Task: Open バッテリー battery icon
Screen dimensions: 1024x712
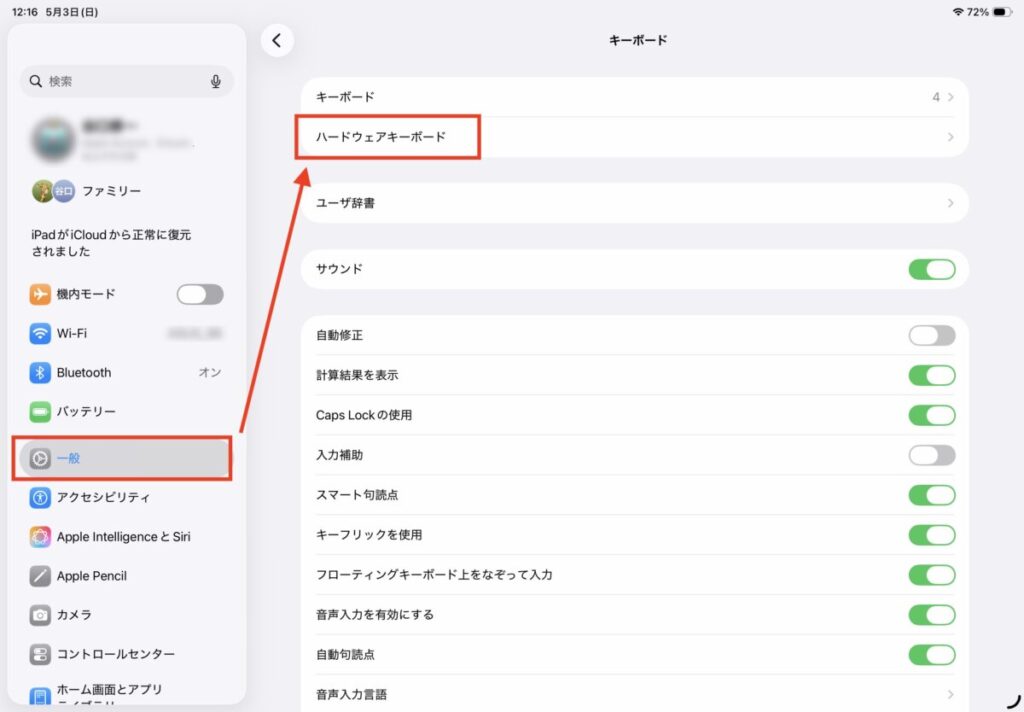Action: tap(40, 412)
